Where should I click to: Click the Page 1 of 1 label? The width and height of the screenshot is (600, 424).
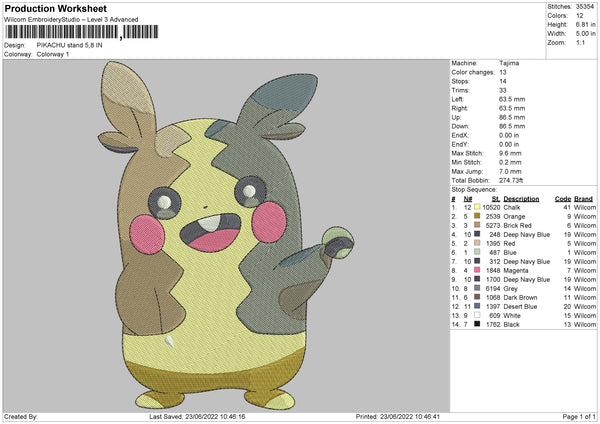(x=579, y=417)
